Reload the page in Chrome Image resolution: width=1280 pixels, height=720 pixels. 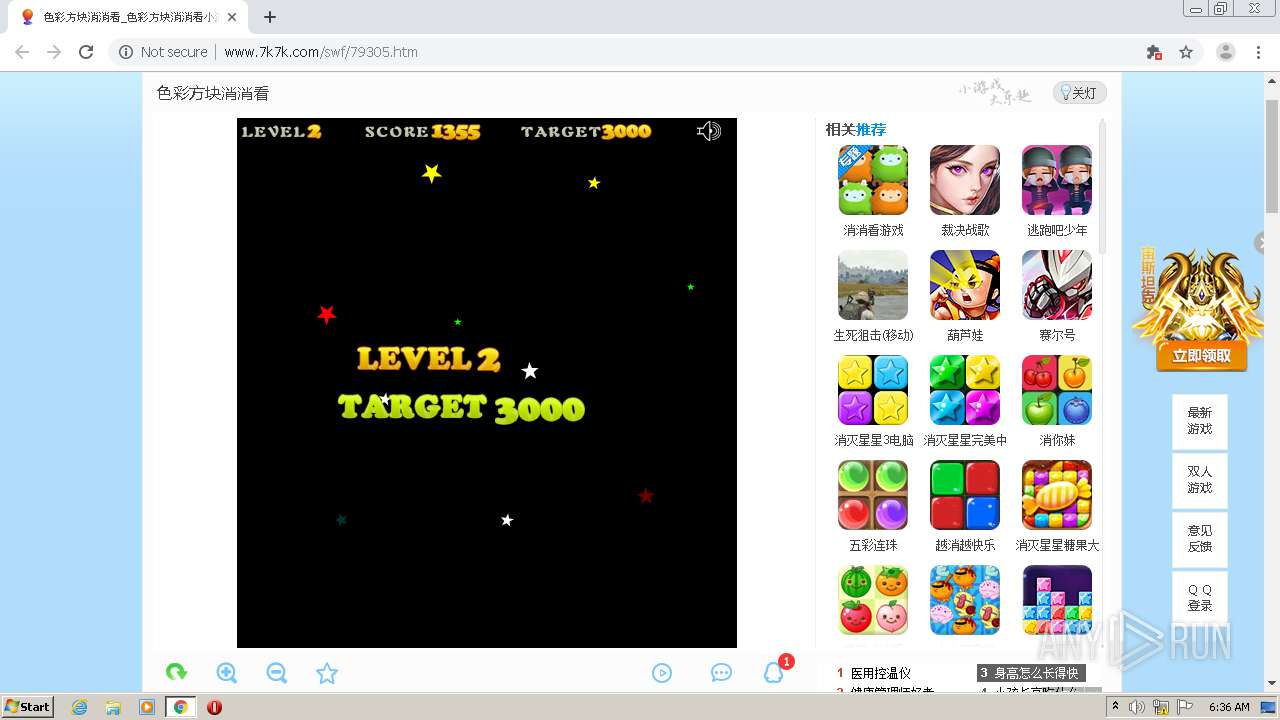pos(86,52)
